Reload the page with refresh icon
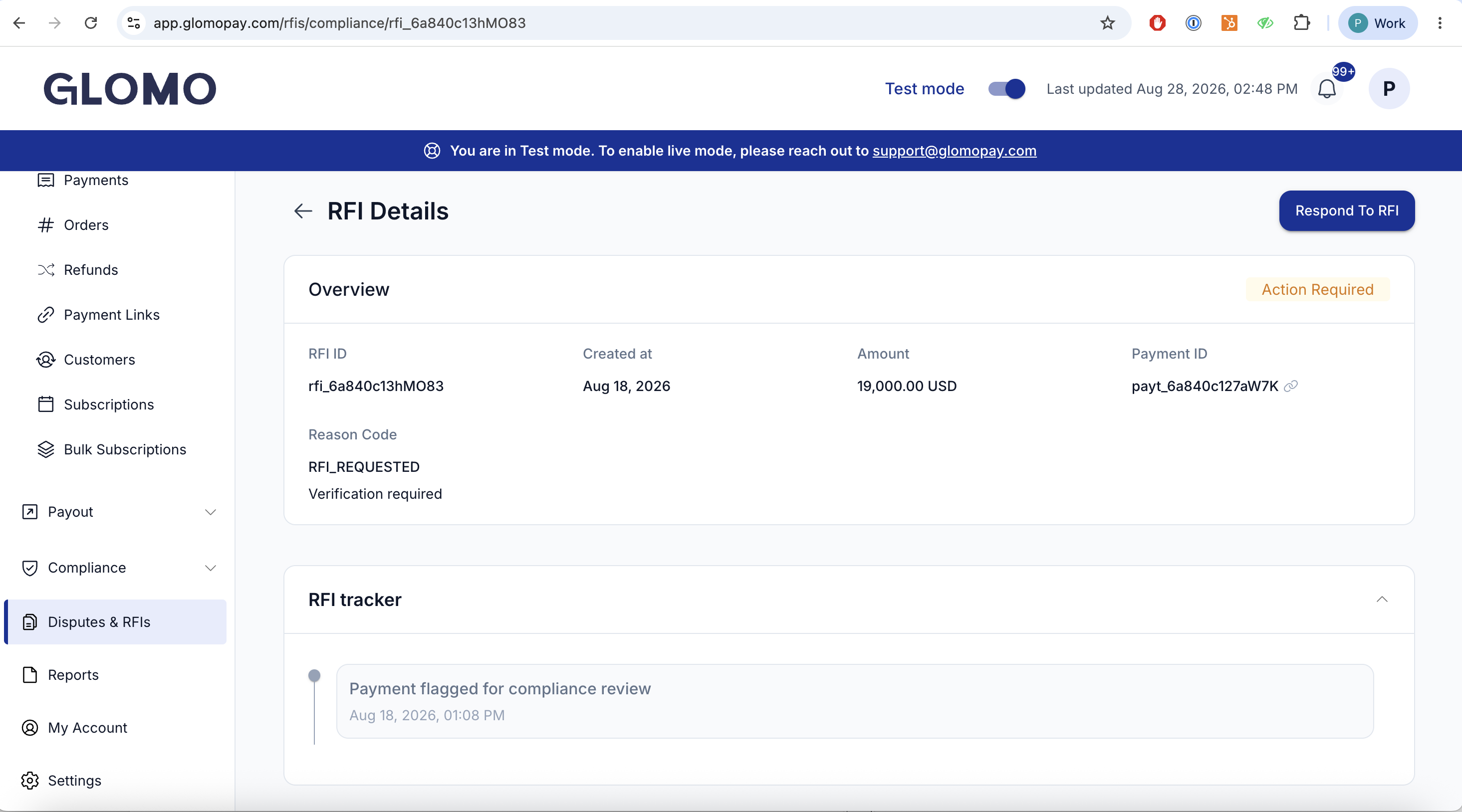This screenshot has height=812, width=1462. pos(91,23)
